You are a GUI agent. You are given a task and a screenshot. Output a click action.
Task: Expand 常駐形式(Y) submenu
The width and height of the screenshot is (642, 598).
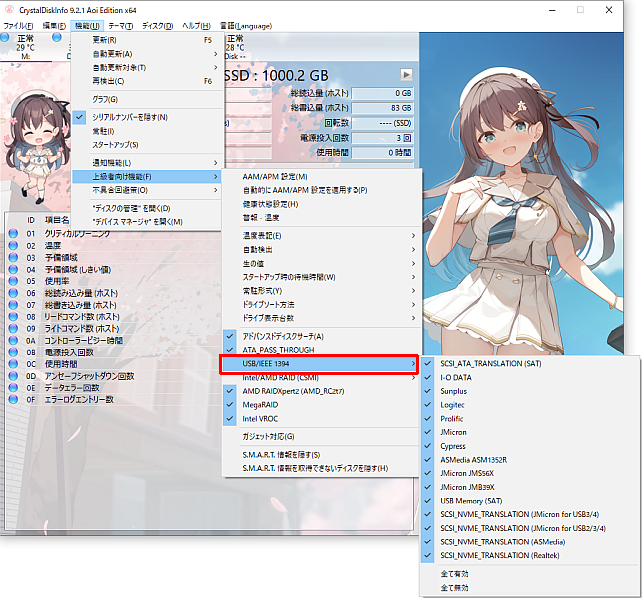point(321,291)
